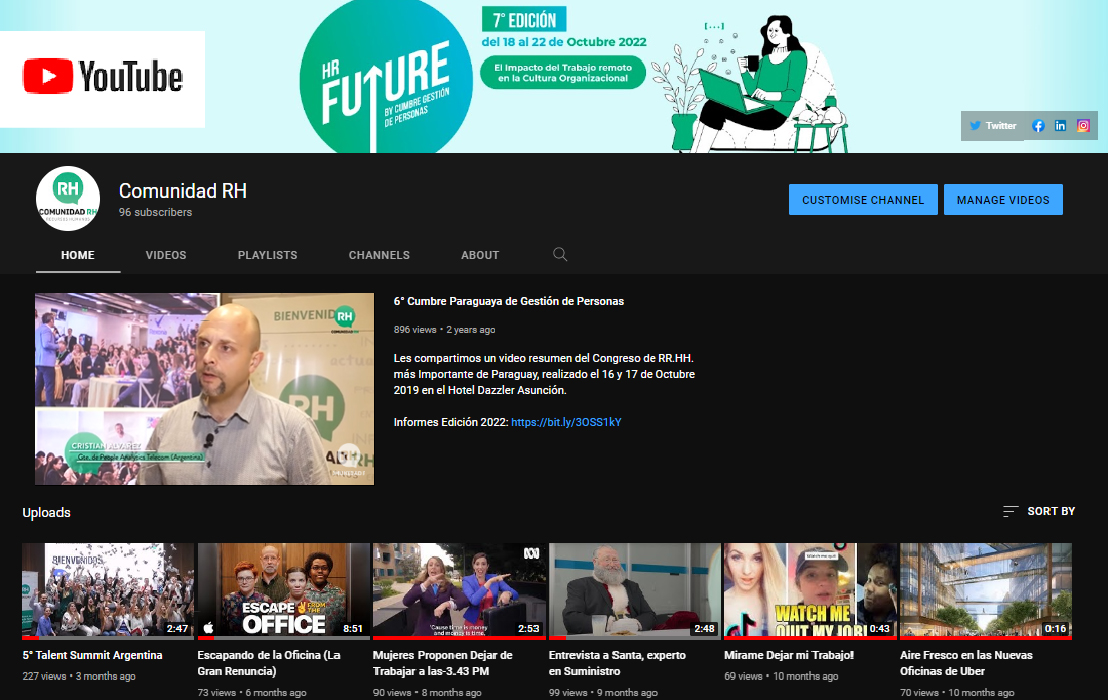Open the Playlists tab
Viewport: 1108px width, 700px height.
tap(268, 255)
